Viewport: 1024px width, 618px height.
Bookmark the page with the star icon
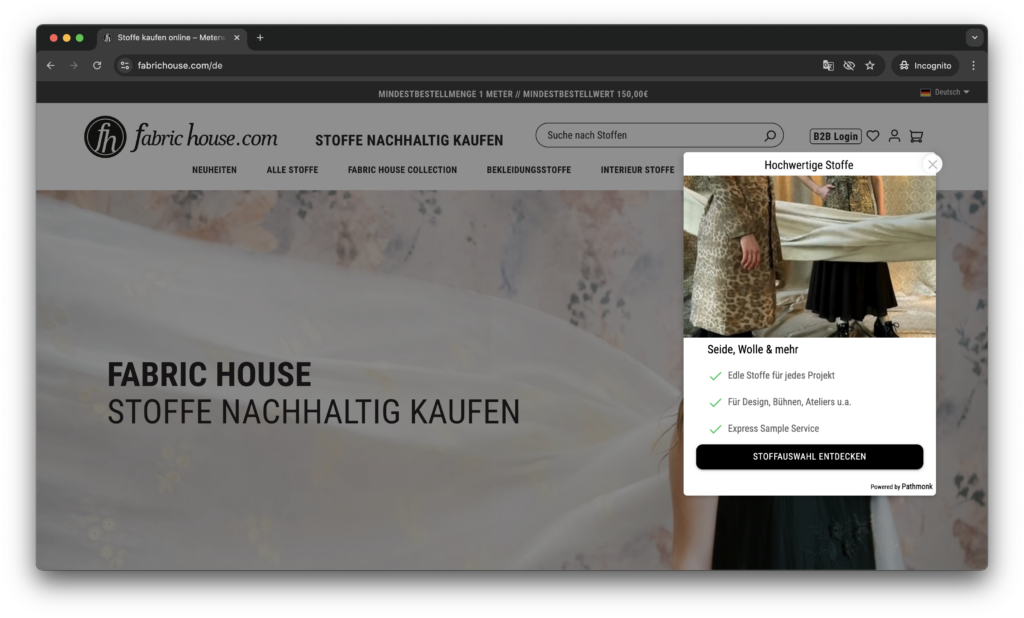869,65
